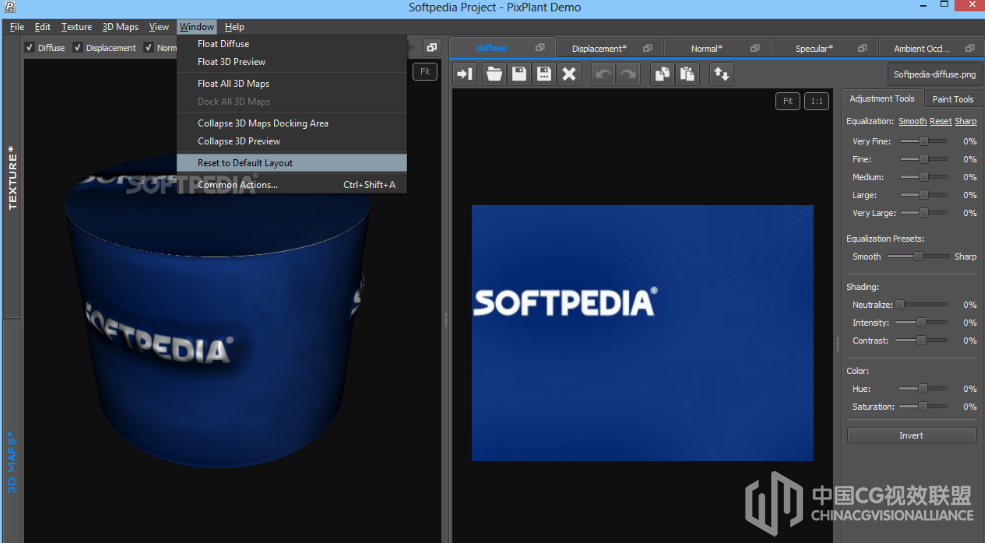This screenshot has height=543, width=985.
Task: Float the Ambient Occlusion tab with its icon
Action: click(970, 48)
